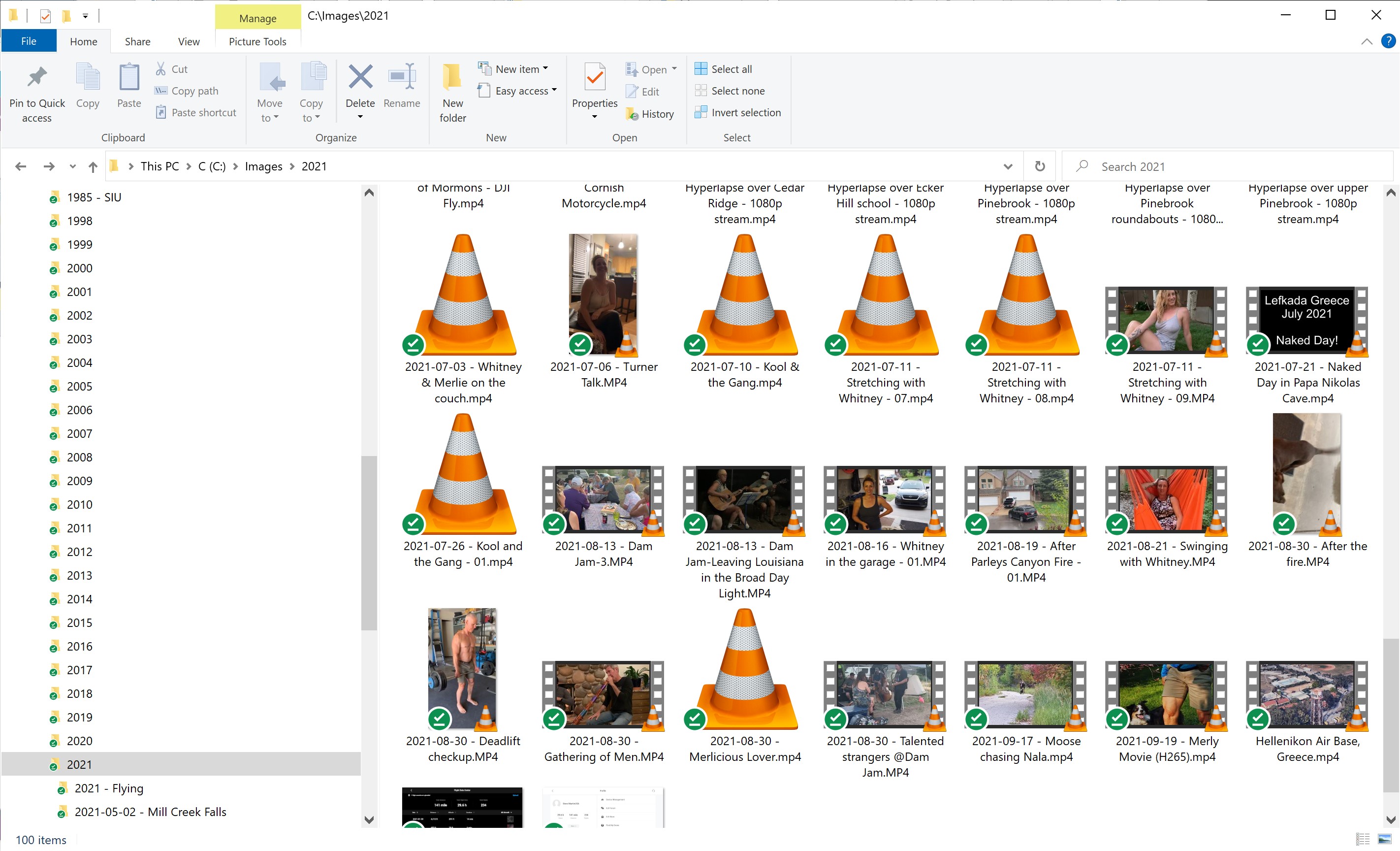Click C (C:) in address breadcrumb
The width and height of the screenshot is (1400, 851).
(x=212, y=166)
